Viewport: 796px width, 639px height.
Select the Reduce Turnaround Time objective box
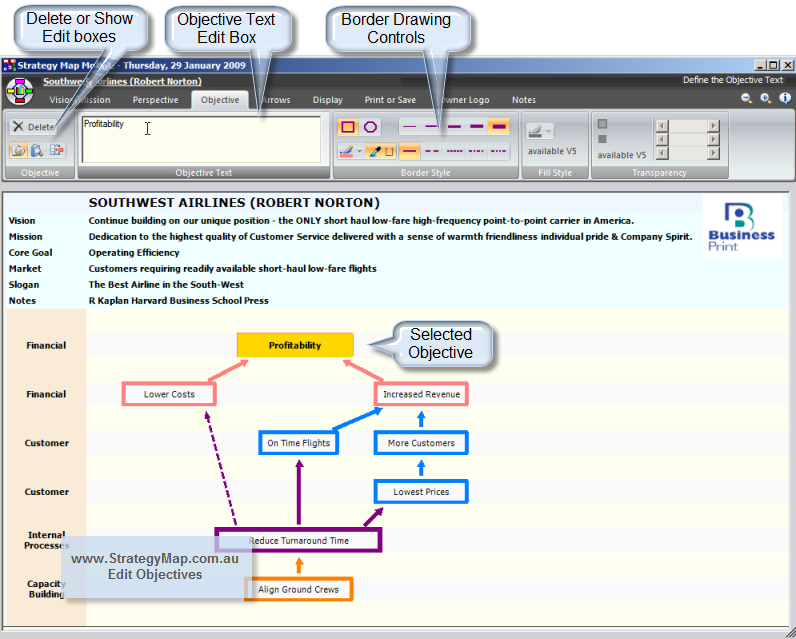(298, 541)
